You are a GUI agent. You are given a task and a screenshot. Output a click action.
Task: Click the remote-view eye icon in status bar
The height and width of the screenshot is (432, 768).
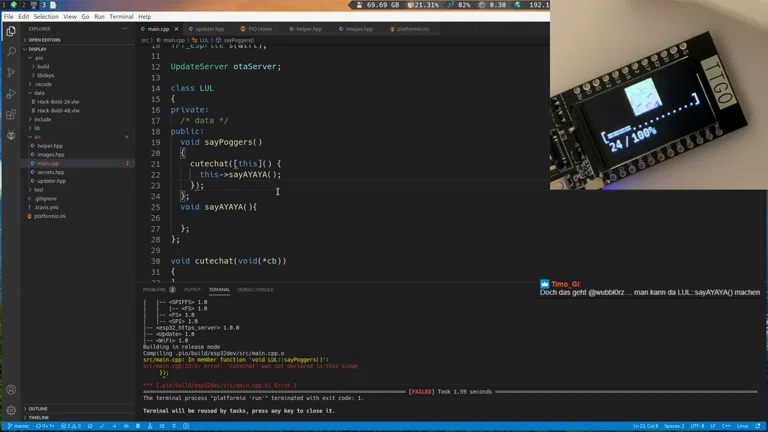coord(126,426)
